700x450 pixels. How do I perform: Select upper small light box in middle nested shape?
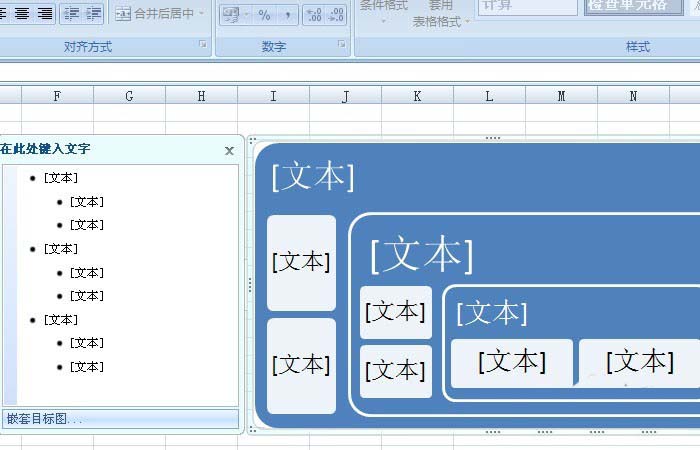coord(396,312)
